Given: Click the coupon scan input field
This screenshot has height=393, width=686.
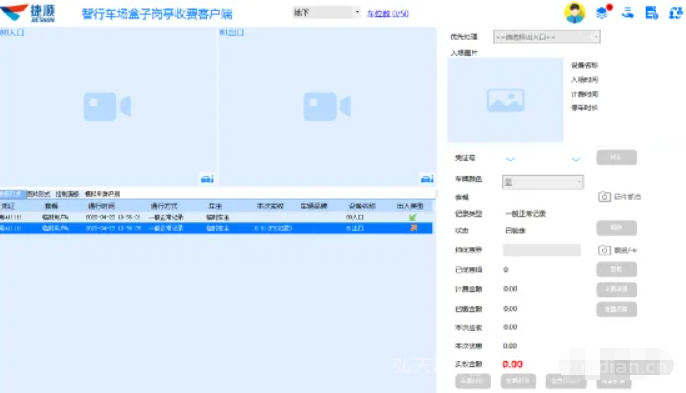Looking at the screenshot, I should pyautogui.click(x=542, y=250).
